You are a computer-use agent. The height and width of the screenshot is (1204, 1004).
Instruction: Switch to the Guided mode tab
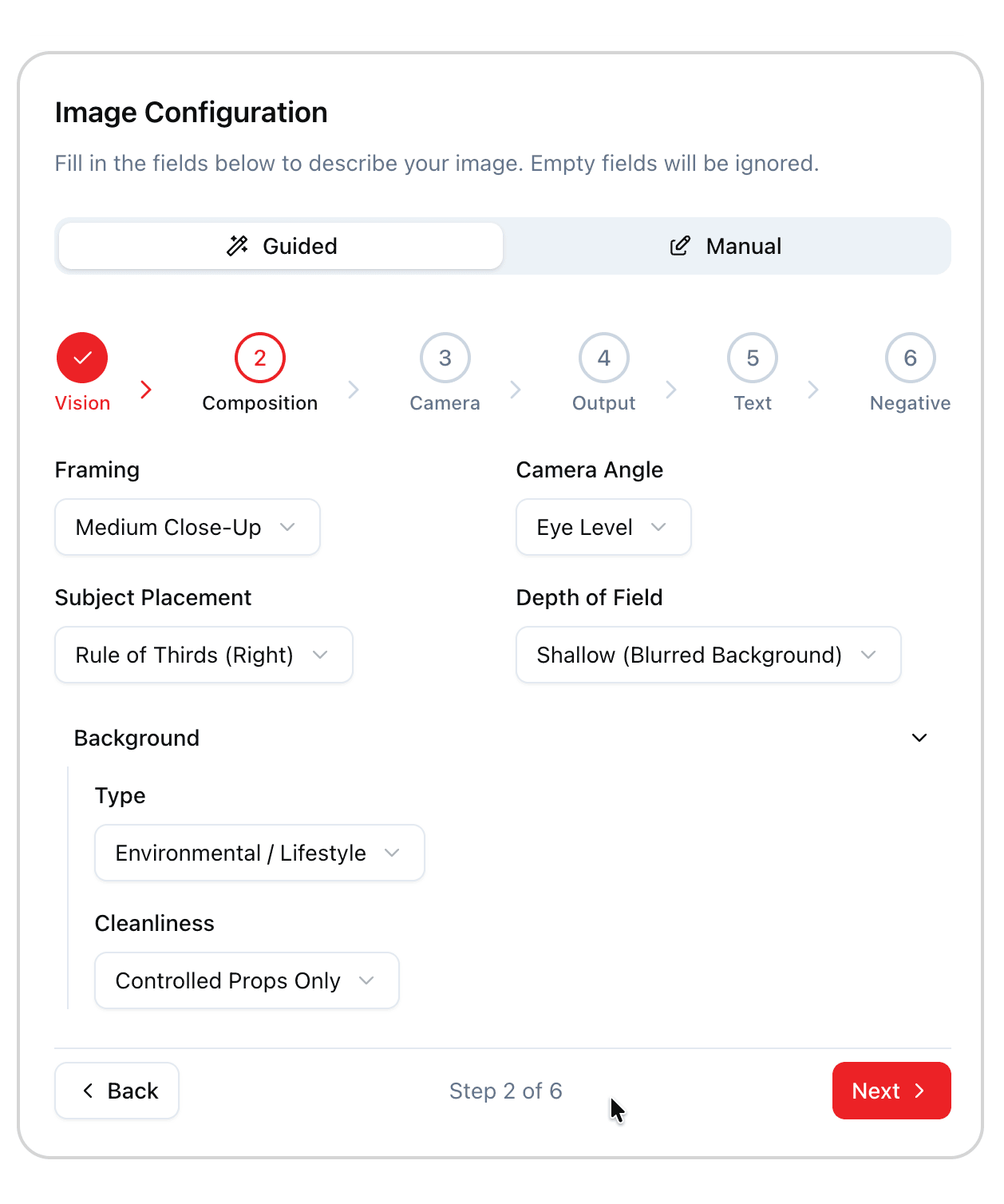[281, 246]
